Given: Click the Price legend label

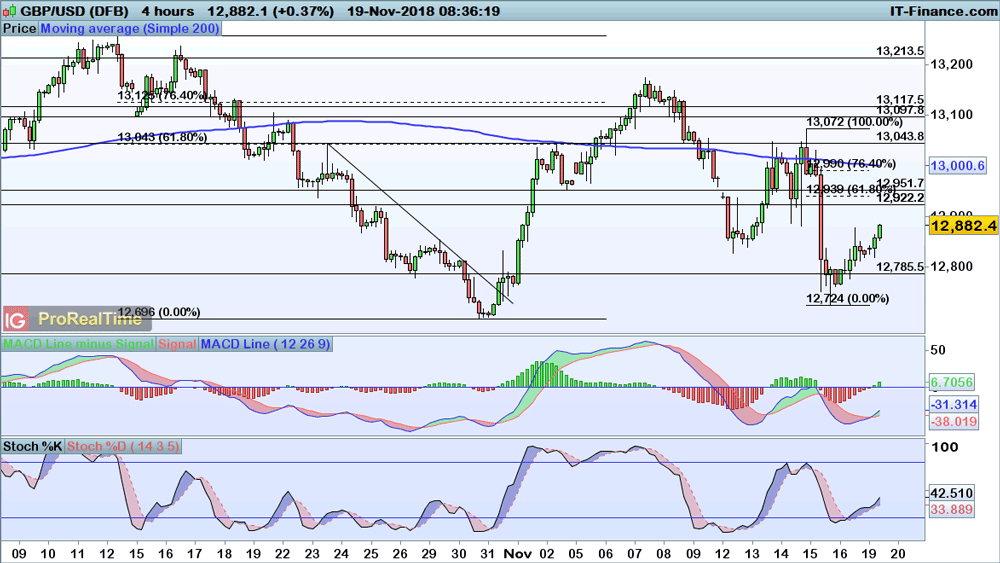Looking at the screenshot, I should pos(20,29).
